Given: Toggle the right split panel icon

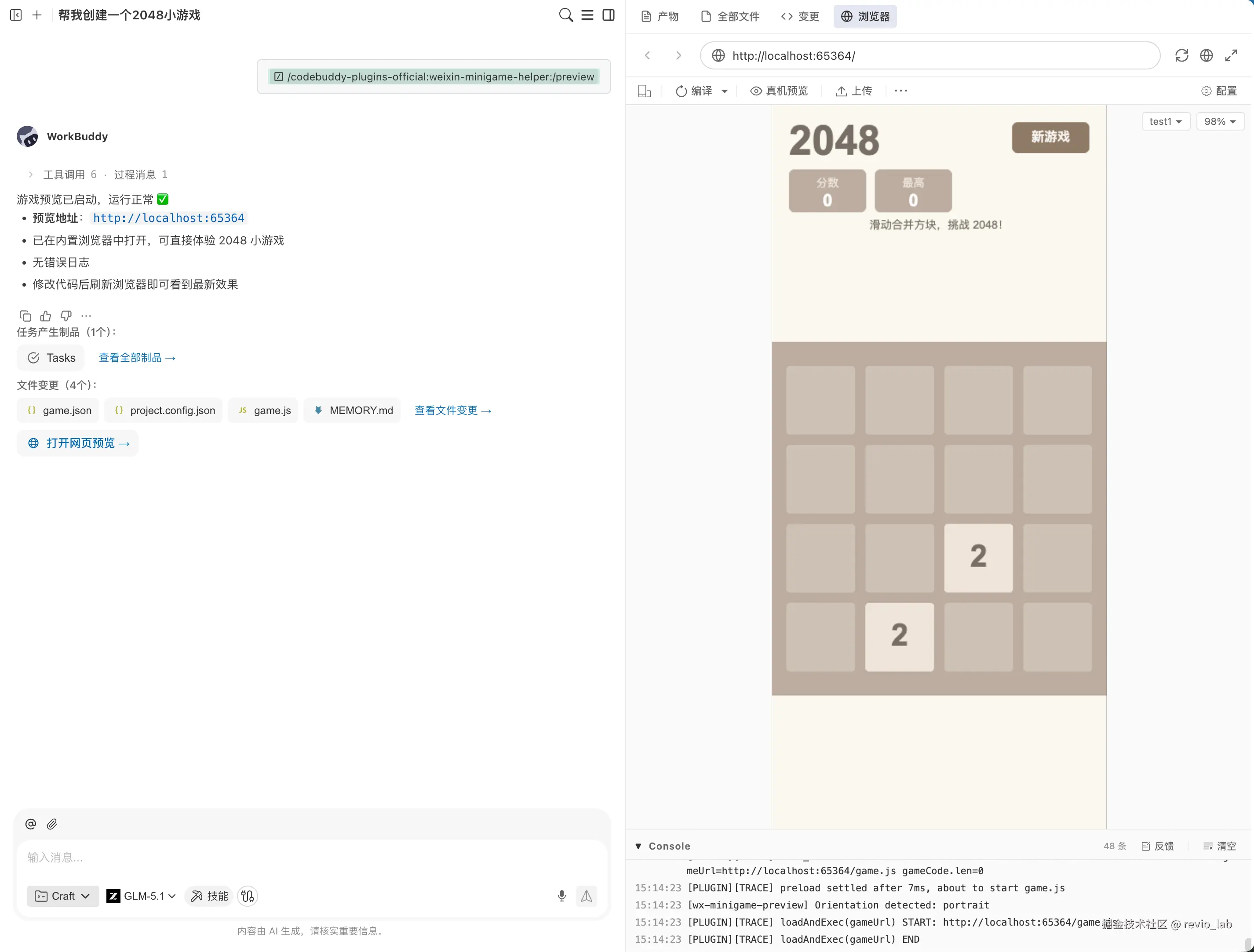Looking at the screenshot, I should 608,15.
